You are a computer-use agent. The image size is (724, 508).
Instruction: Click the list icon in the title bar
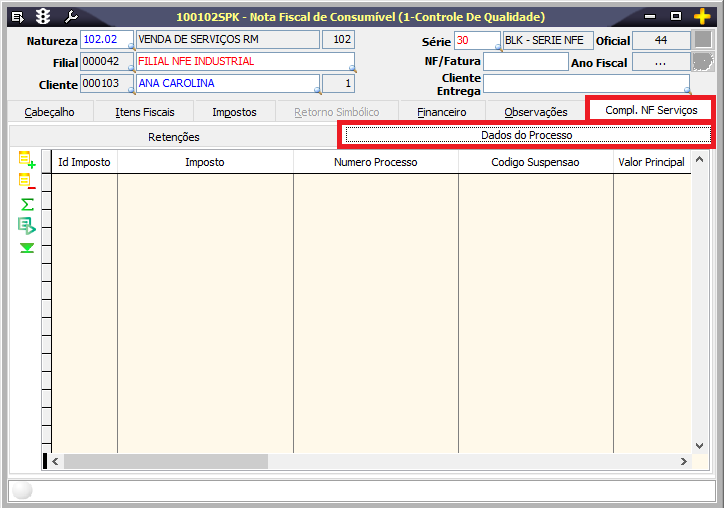pos(18,18)
